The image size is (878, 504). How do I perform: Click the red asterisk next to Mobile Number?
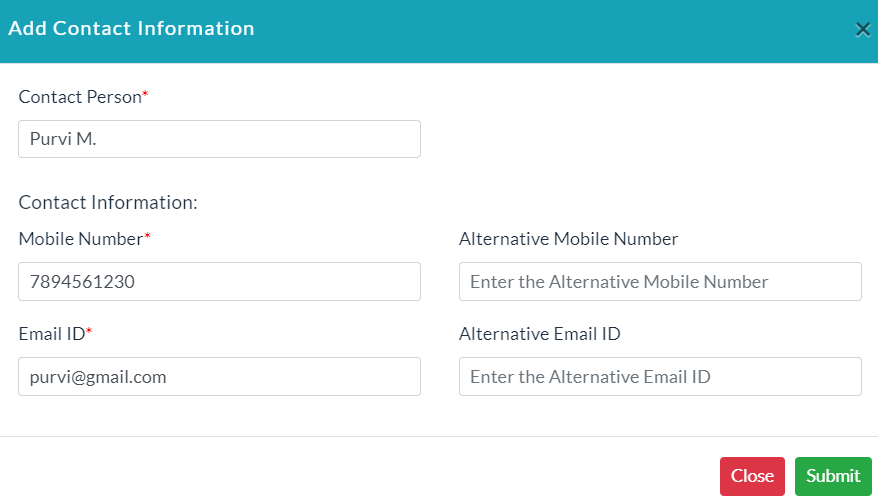(147, 236)
